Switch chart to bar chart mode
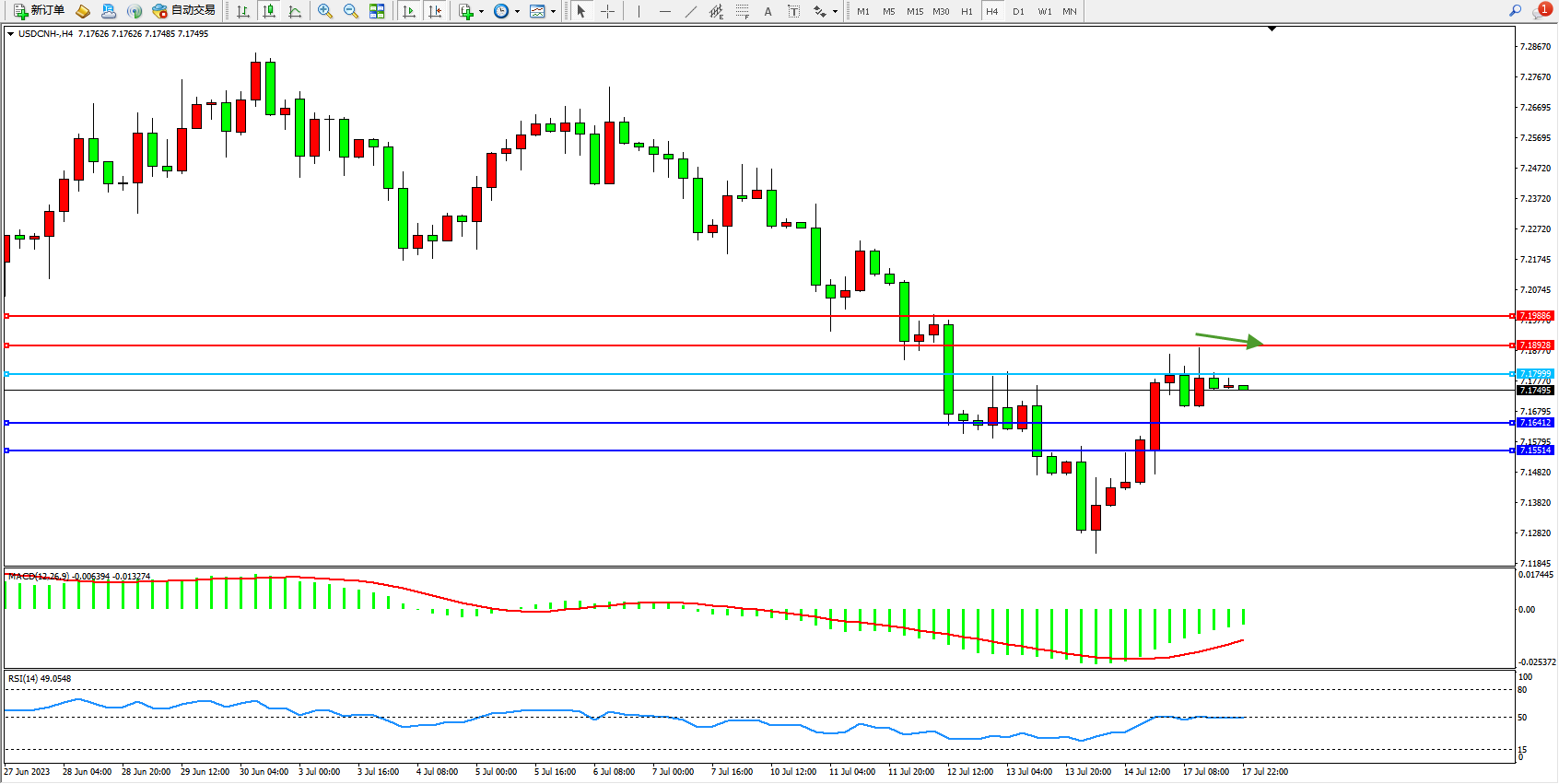This screenshot has width=1559, height=784. pos(243,11)
